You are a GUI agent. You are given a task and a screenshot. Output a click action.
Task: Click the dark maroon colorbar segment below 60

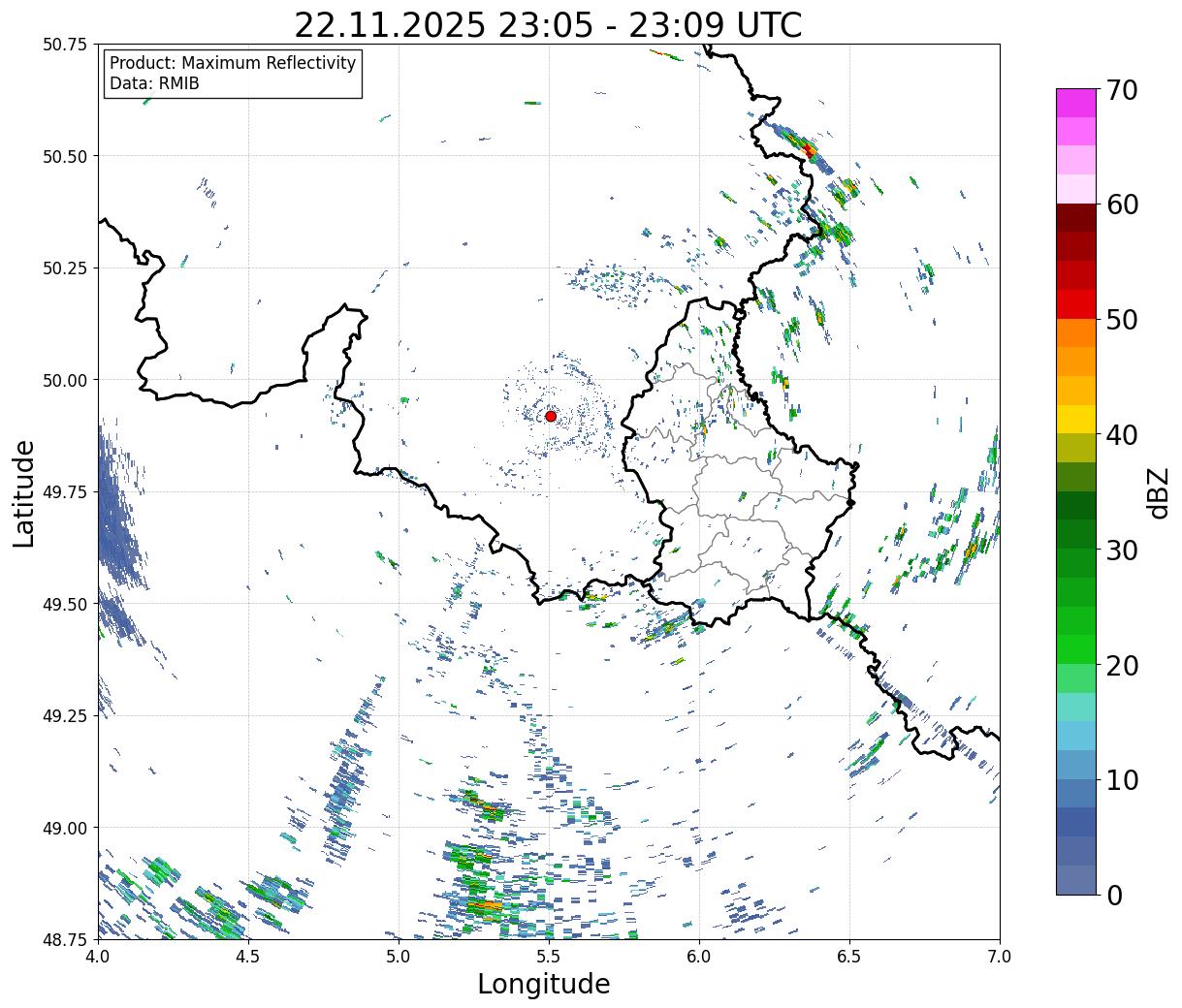1076,217
